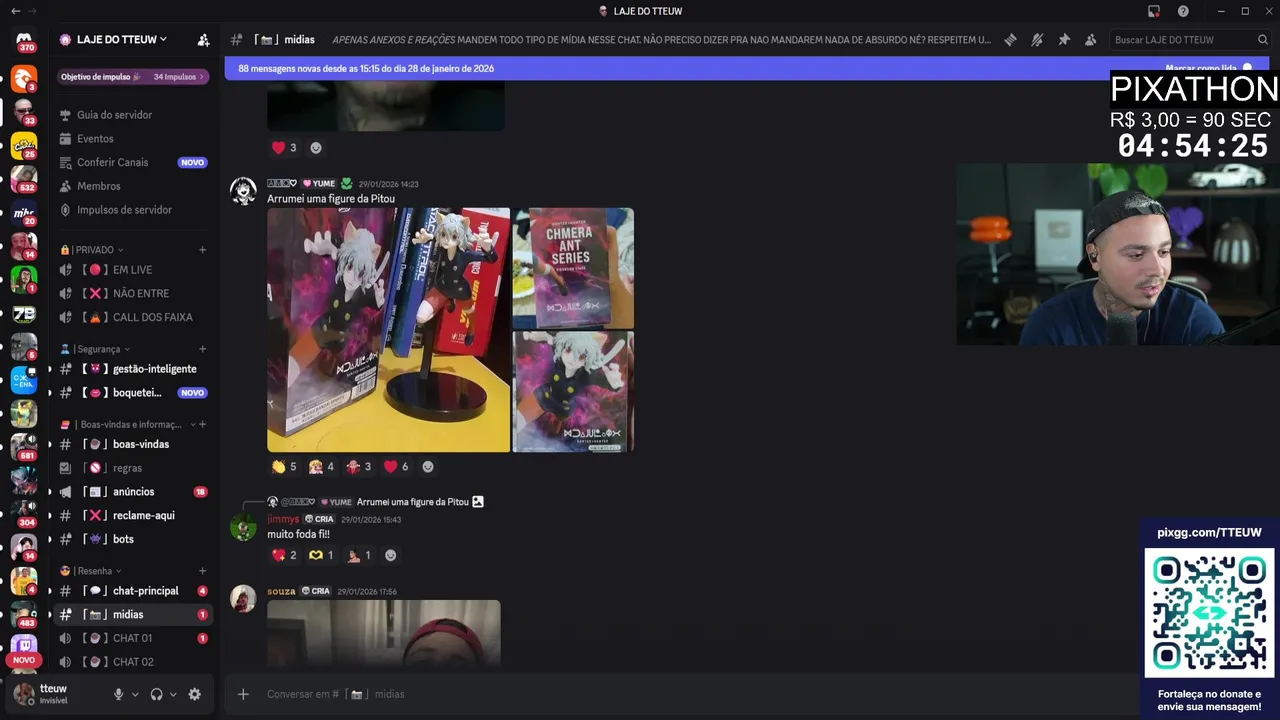Join the EM LIVE voice channel

133,270
